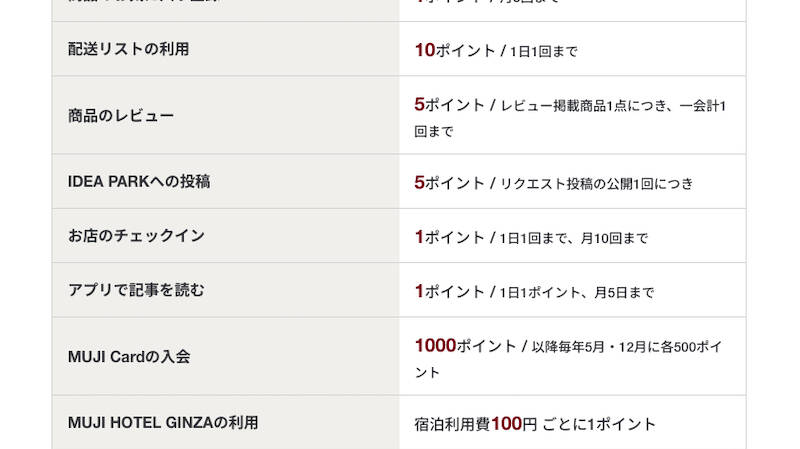The height and width of the screenshot is (449, 800).
Task: Click the red 5 in IDEA PARK row
Action: (x=419, y=182)
